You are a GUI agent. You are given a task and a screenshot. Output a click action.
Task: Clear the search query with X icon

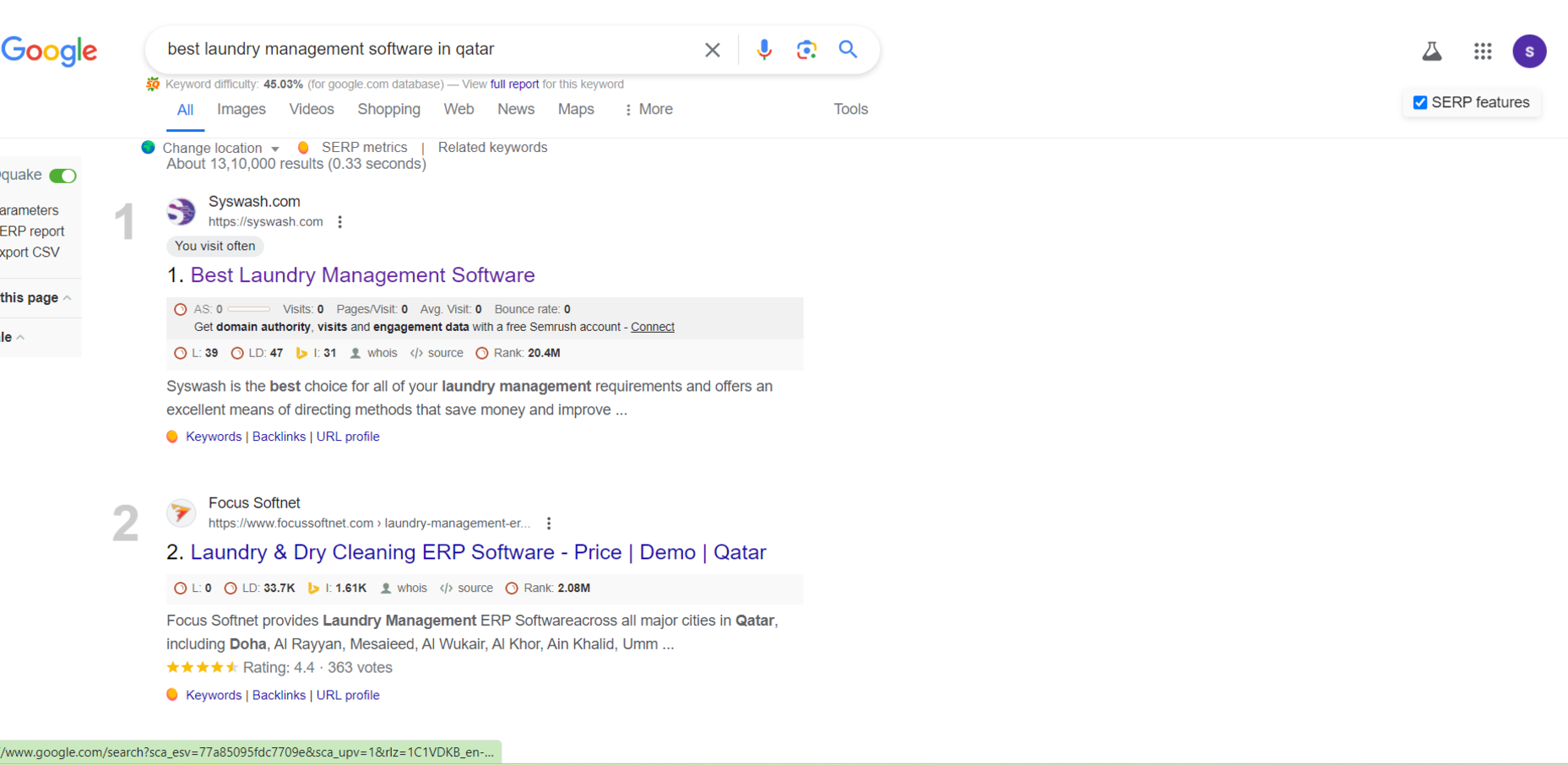pyautogui.click(x=712, y=50)
